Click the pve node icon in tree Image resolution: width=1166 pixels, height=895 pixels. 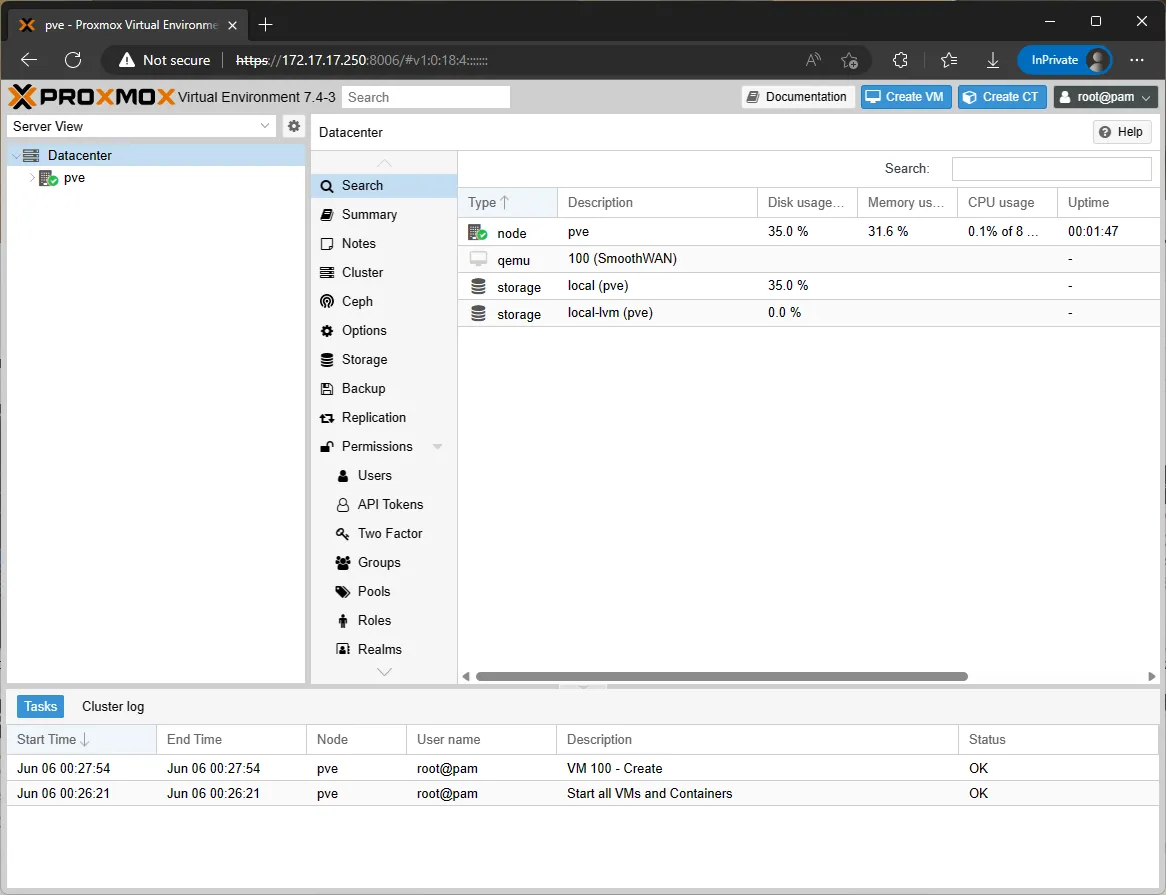tap(48, 178)
